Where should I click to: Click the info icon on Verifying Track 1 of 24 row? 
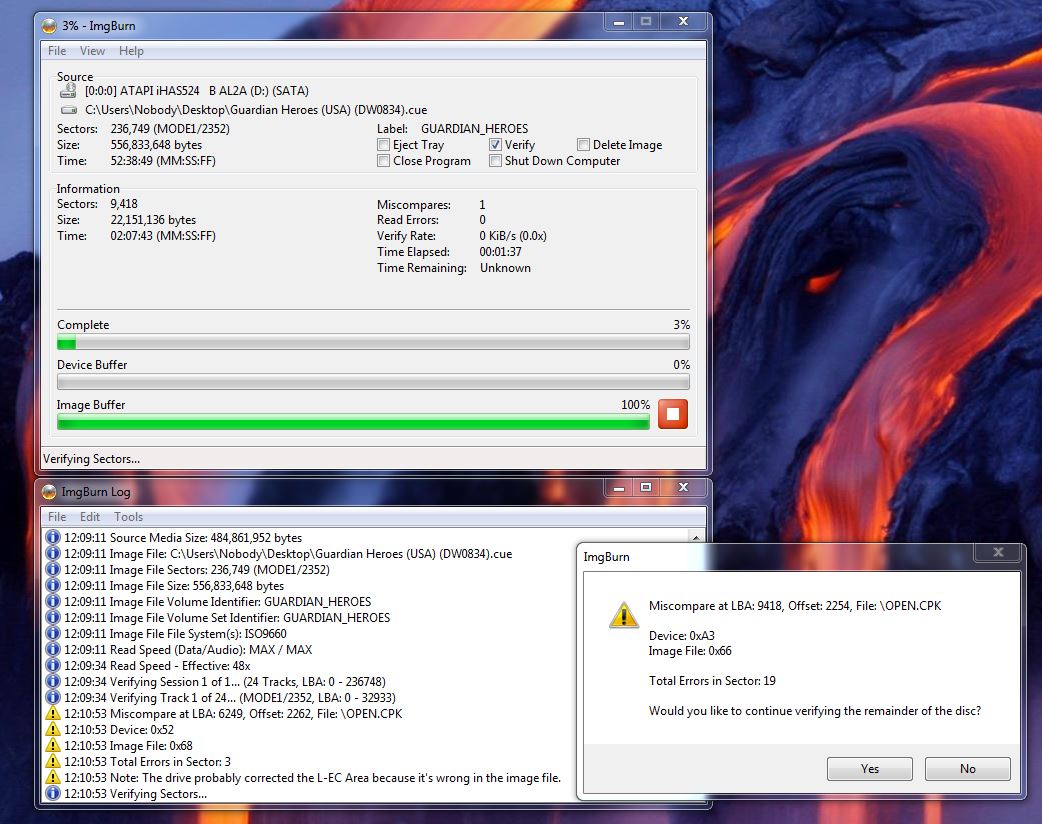(52, 698)
